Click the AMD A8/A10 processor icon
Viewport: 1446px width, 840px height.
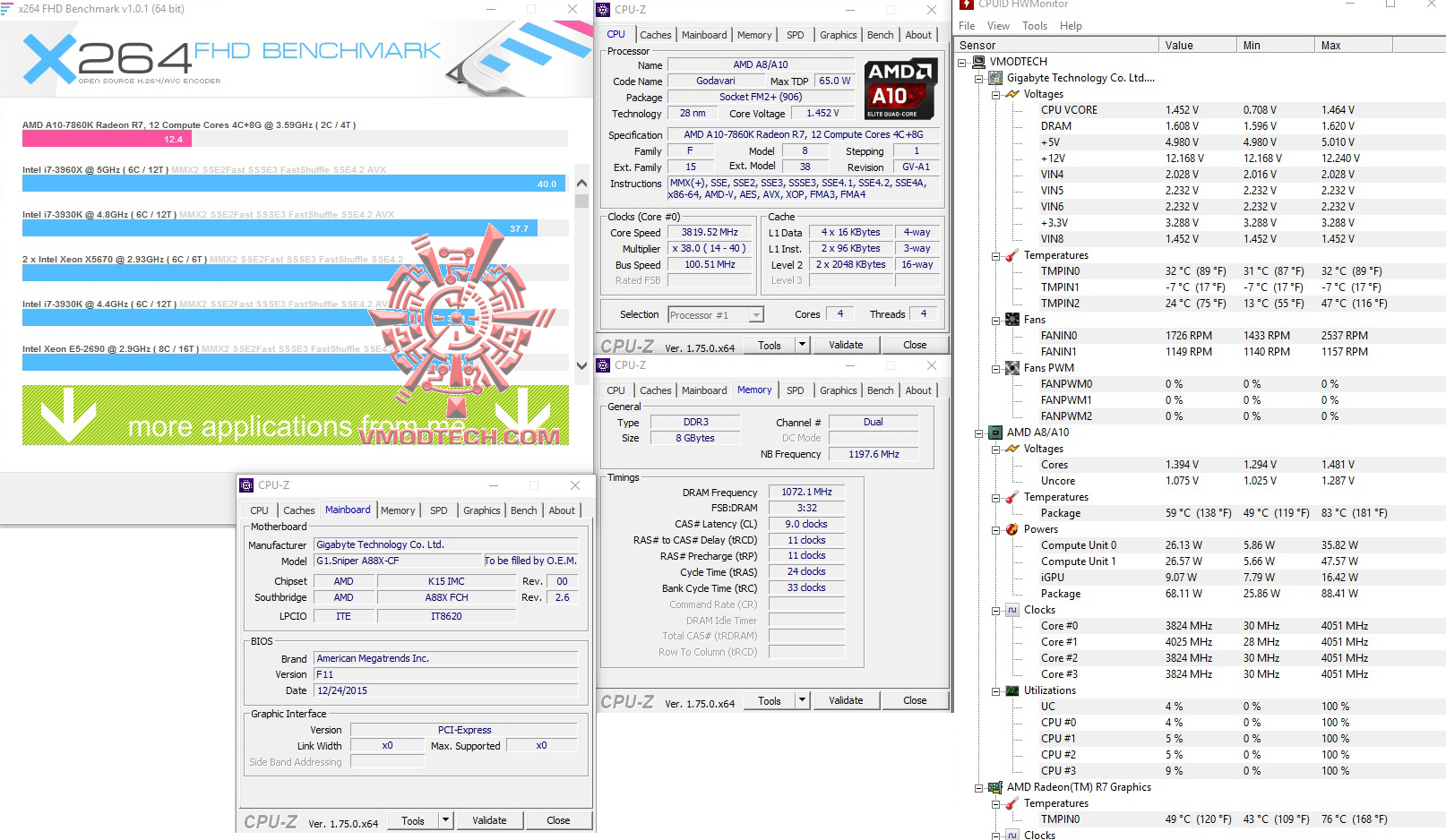click(995, 433)
